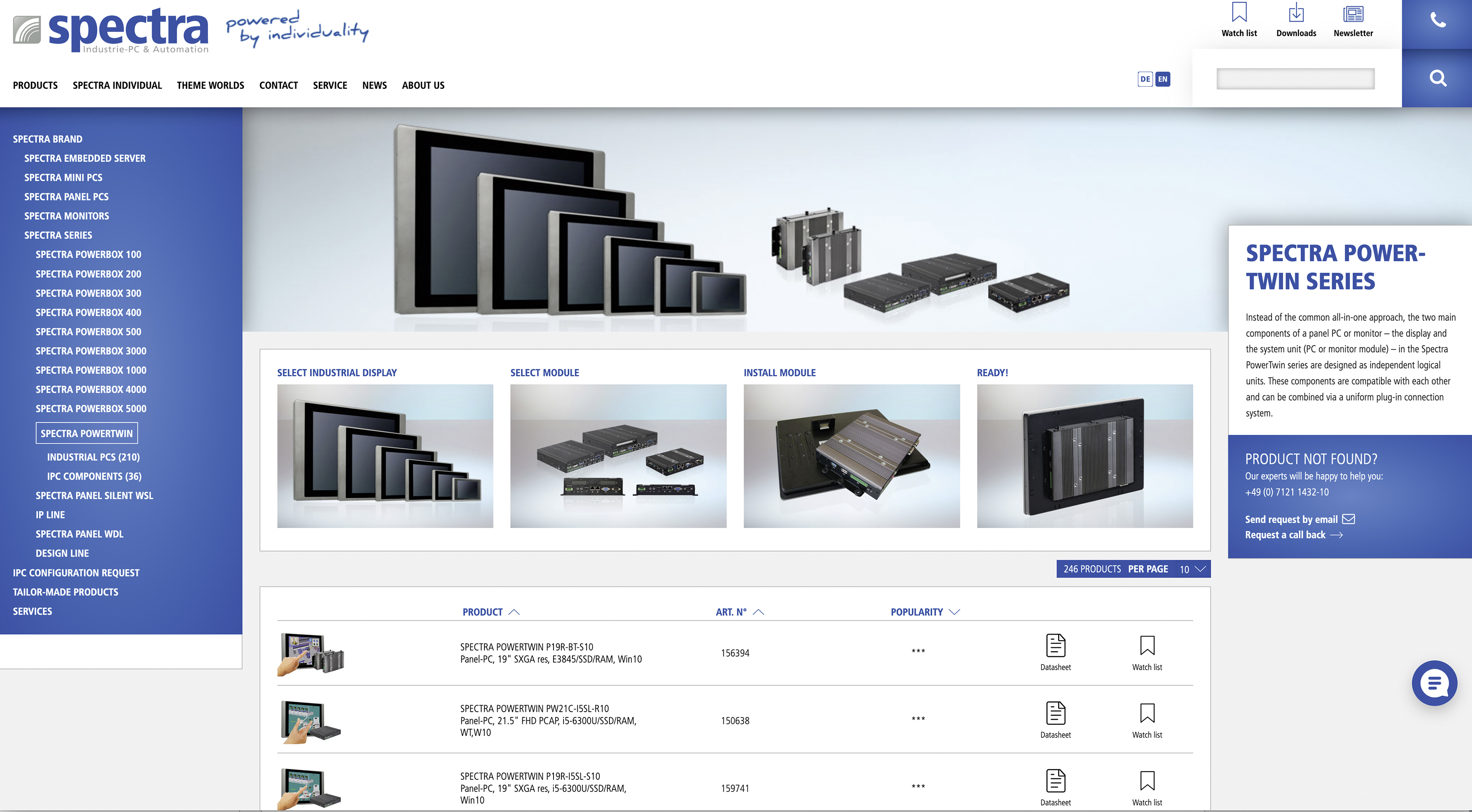Open SERVICES sidebar link
Viewport: 1472px width, 812px height.
point(33,612)
